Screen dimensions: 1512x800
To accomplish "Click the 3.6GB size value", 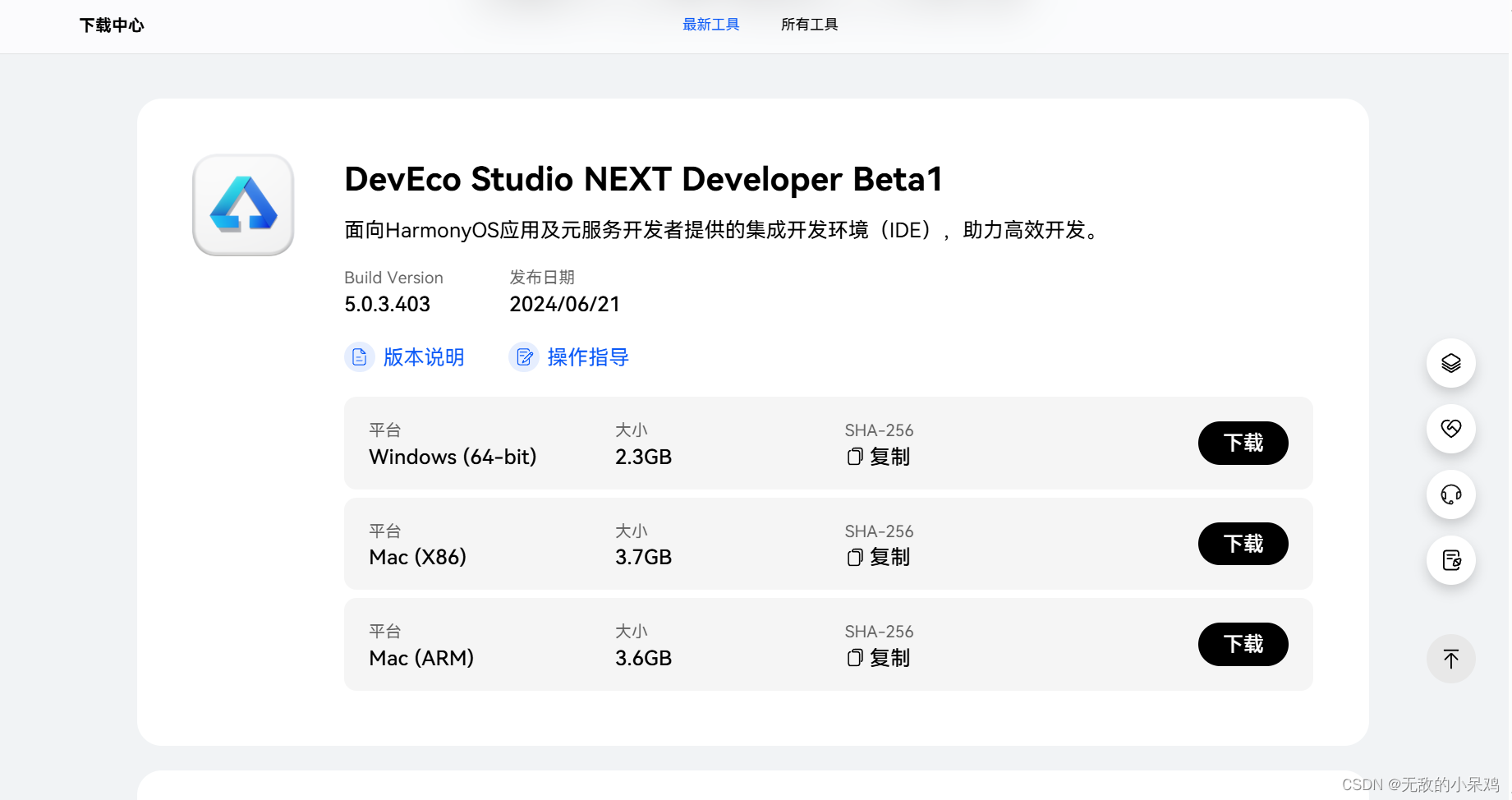I will click(x=644, y=658).
